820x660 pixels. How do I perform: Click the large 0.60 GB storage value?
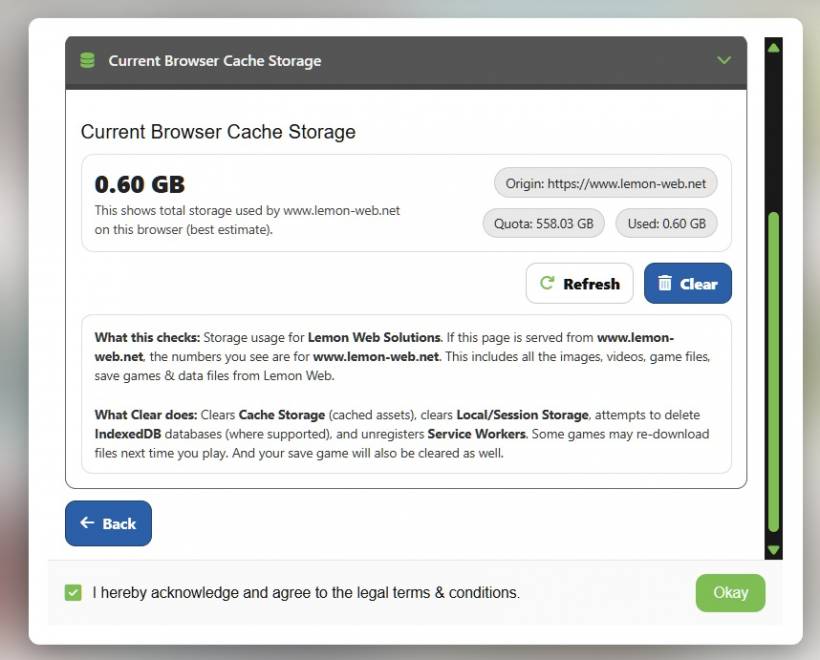tap(140, 185)
